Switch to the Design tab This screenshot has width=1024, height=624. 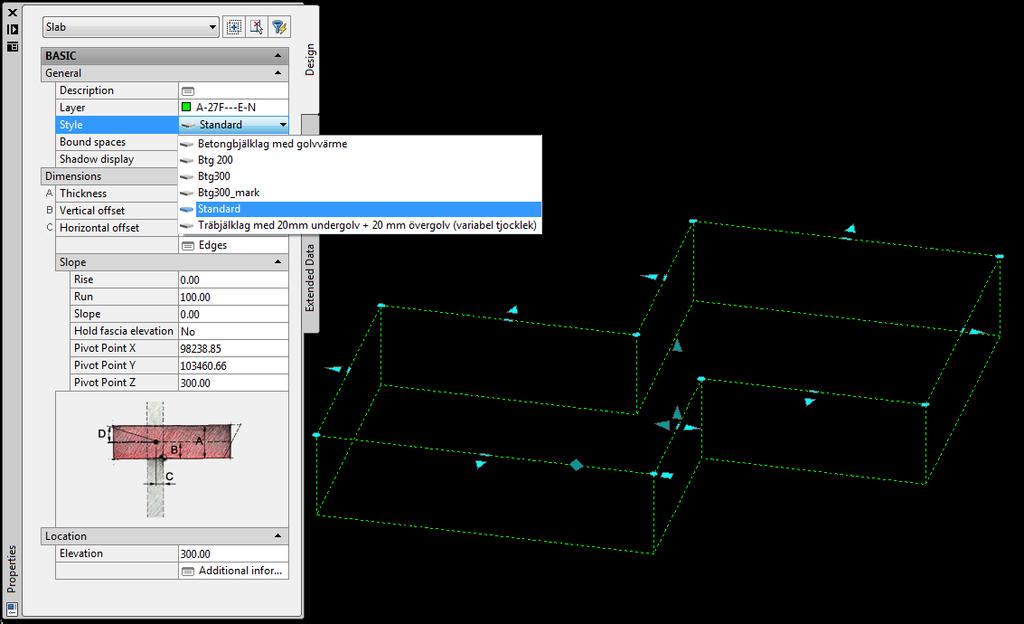310,59
